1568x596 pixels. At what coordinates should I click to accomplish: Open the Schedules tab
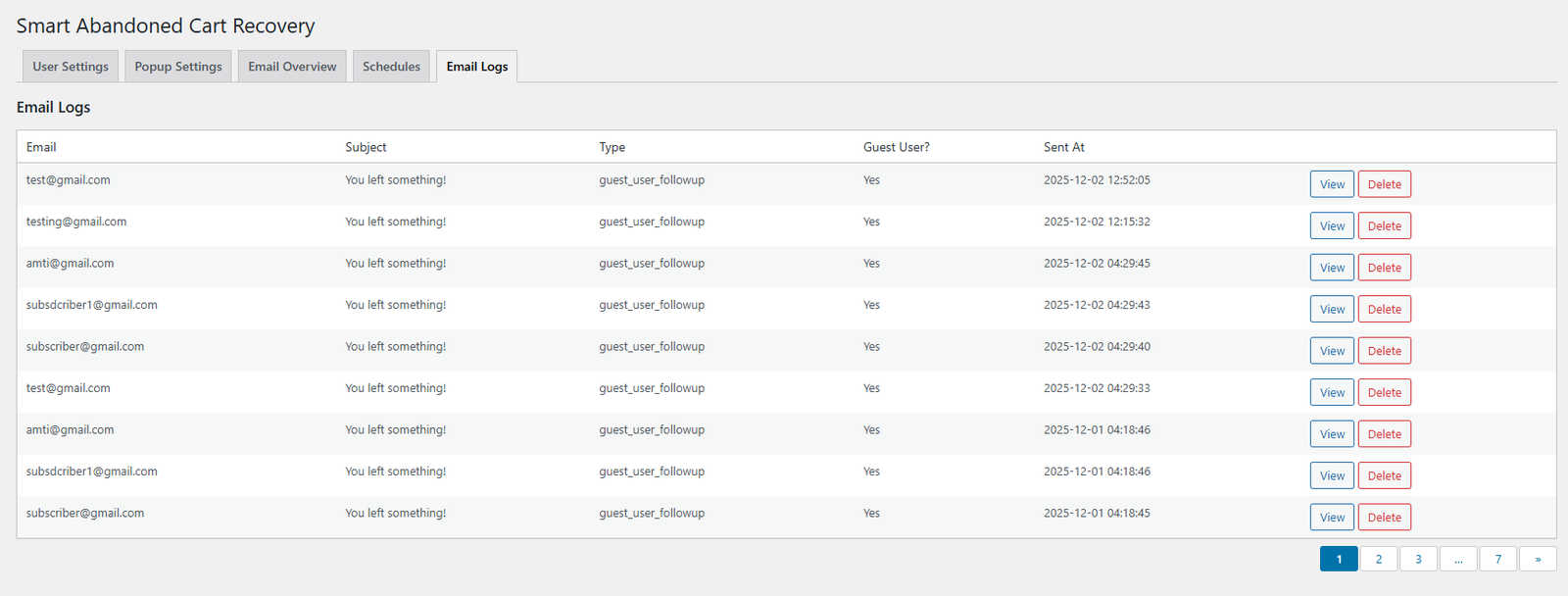[x=391, y=67]
